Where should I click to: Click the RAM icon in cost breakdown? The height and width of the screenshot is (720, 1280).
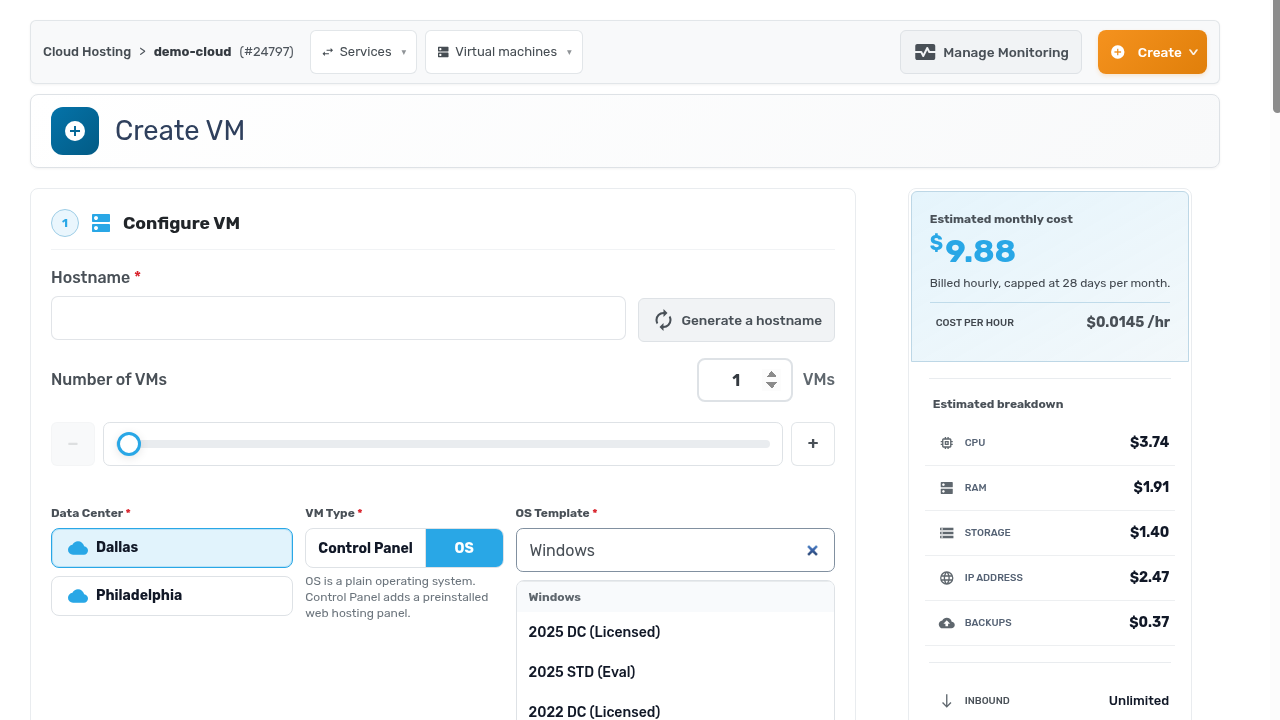[947, 488]
